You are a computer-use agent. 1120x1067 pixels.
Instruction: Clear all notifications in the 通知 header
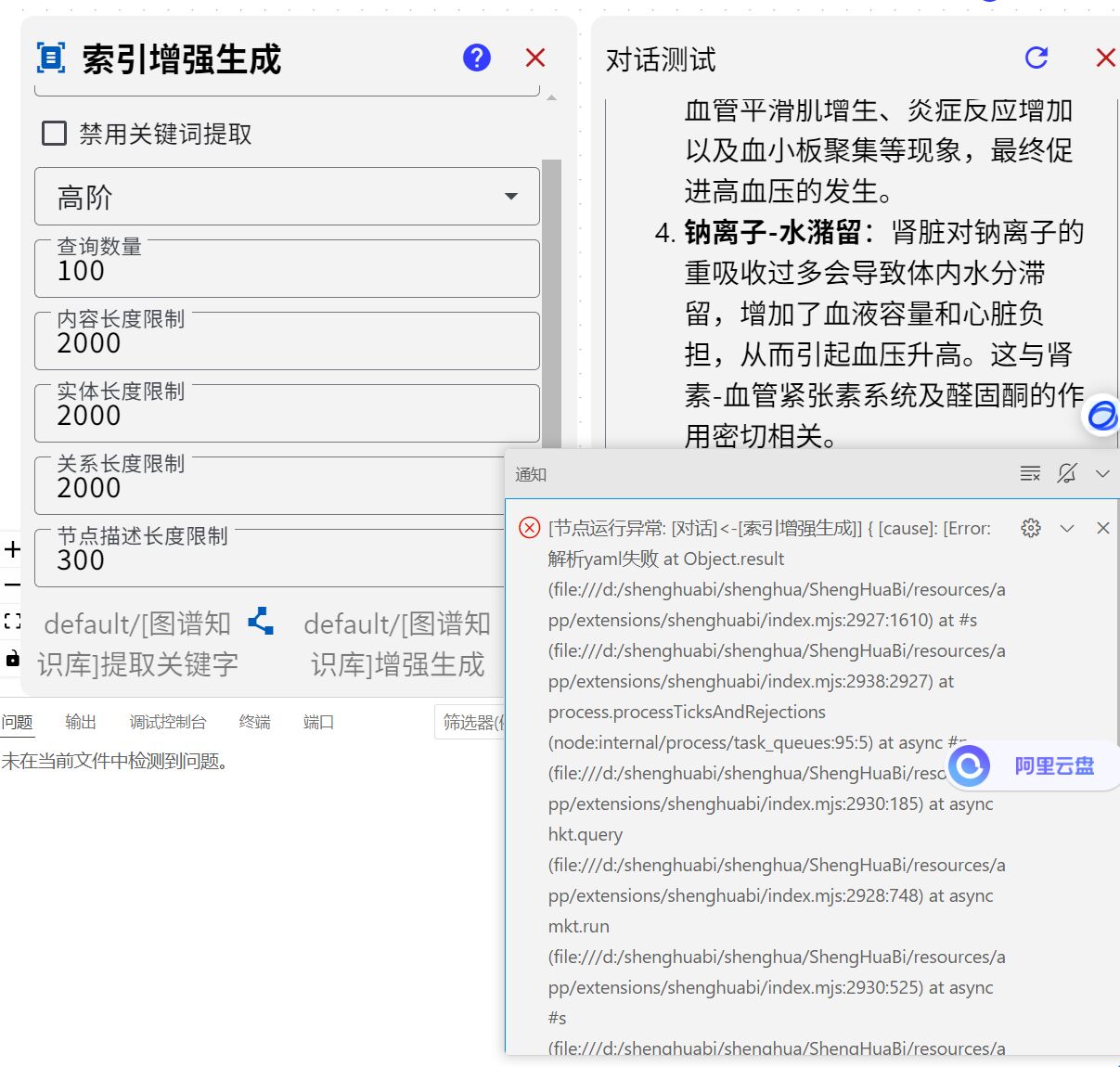(1030, 474)
